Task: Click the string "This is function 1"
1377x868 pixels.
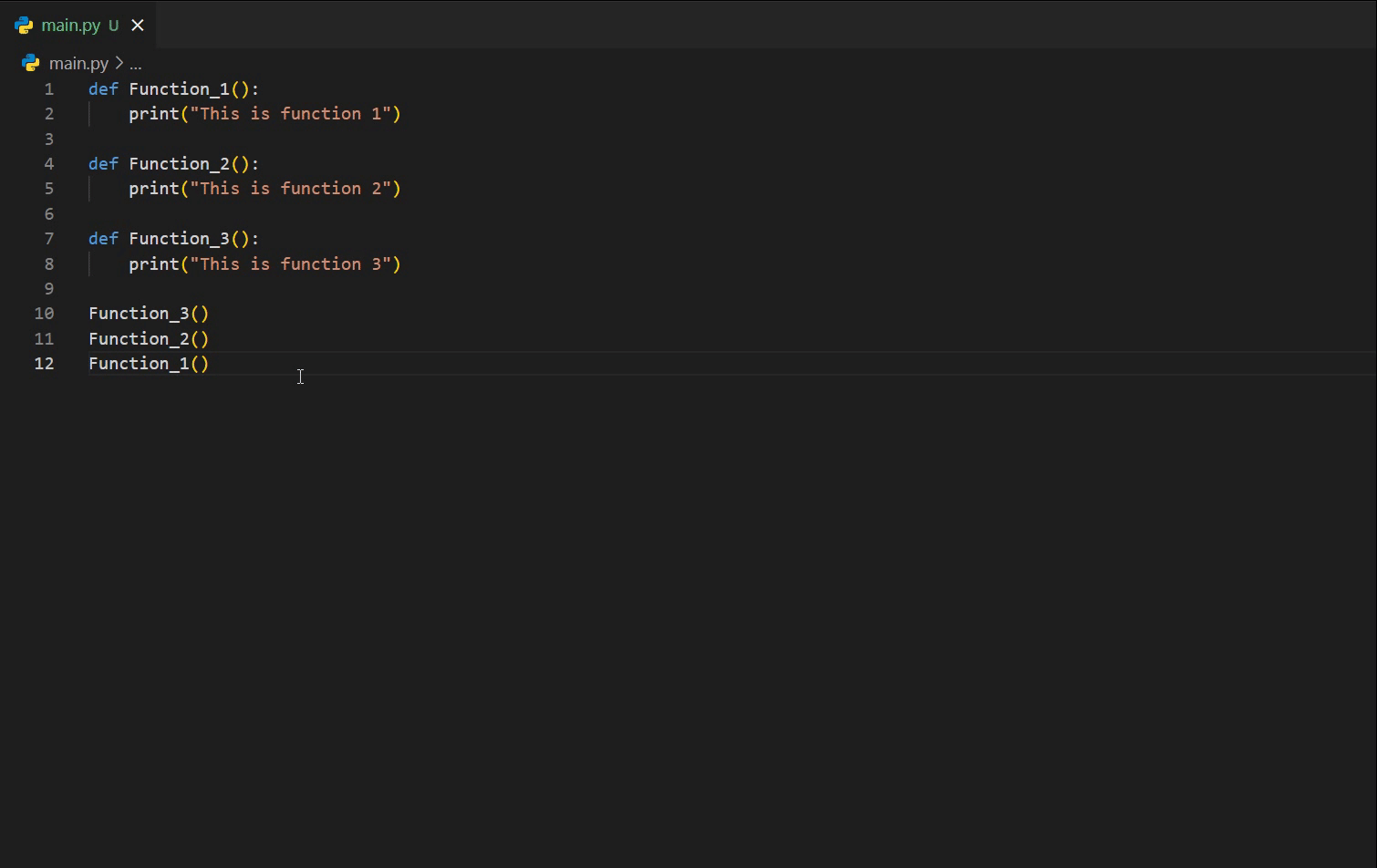Action: pos(290,114)
